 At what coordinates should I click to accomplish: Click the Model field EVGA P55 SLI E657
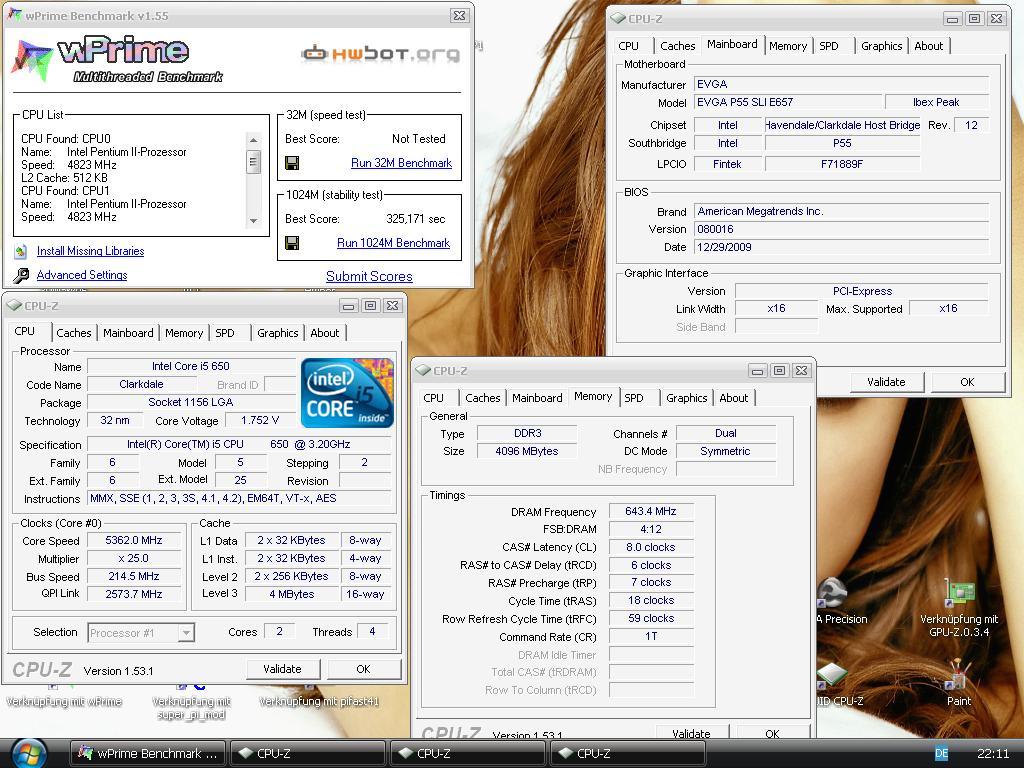click(x=788, y=103)
